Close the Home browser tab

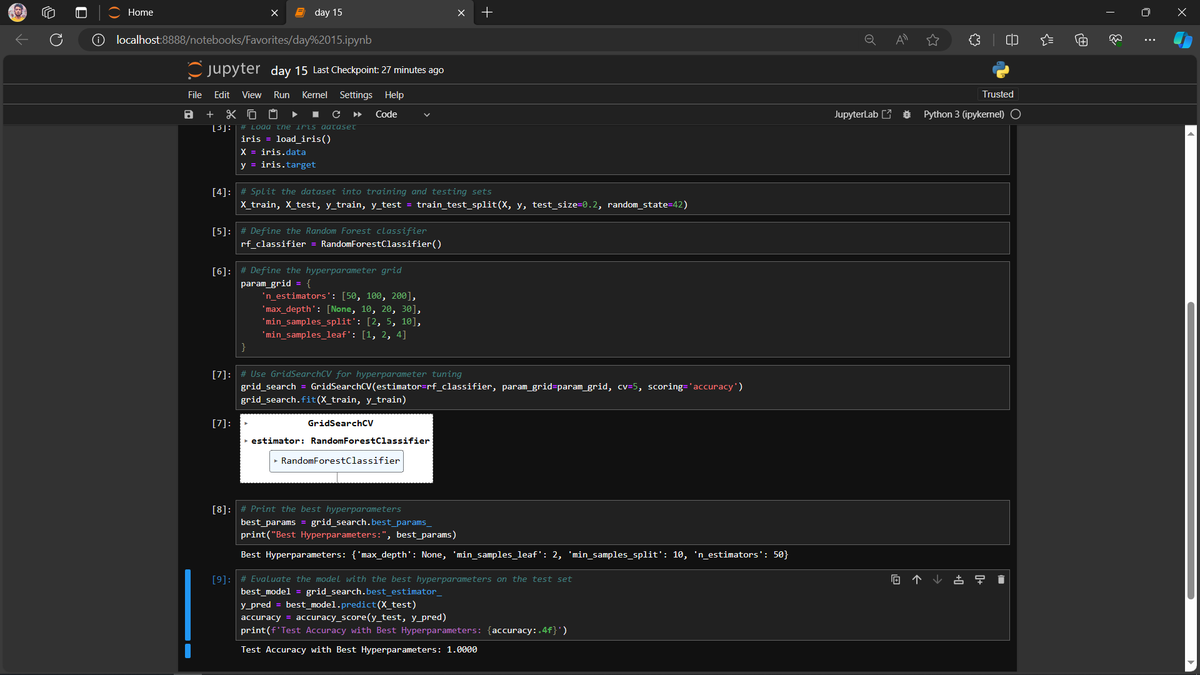click(x=274, y=12)
